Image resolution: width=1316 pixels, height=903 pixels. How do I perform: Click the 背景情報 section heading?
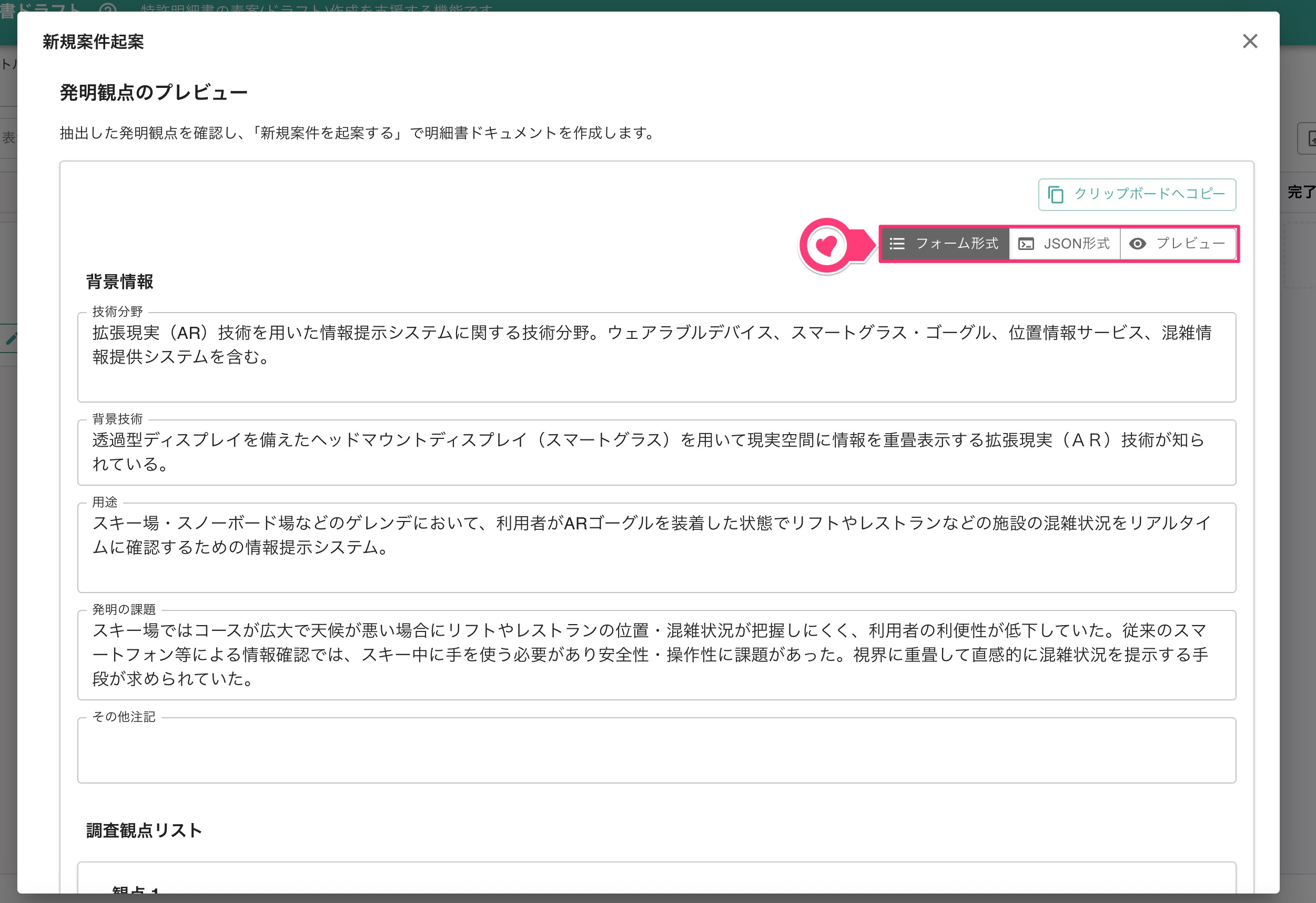pyautogui.click(x=119, y=282)
